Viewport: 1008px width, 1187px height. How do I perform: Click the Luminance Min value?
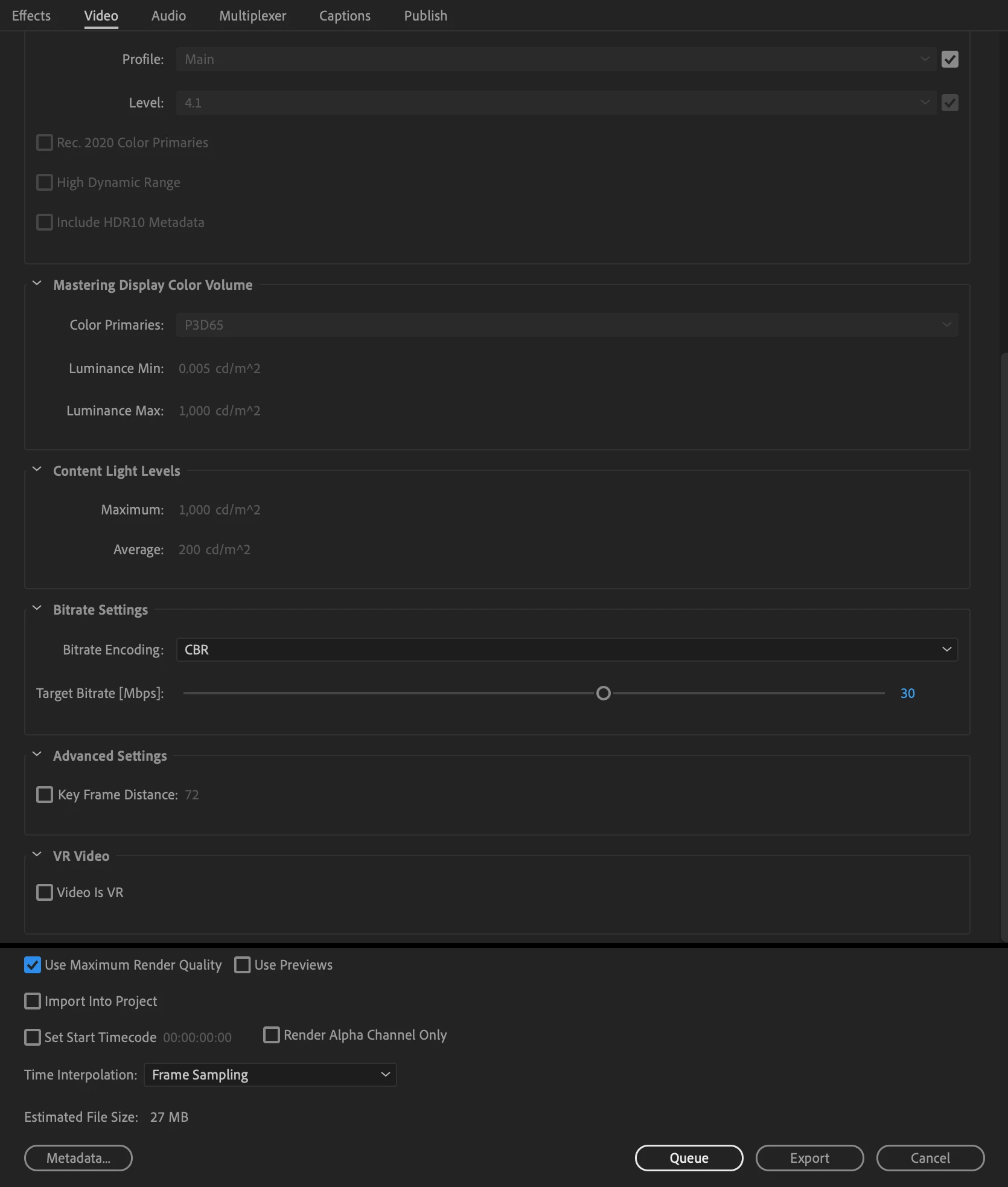click(x=219, y=368)
